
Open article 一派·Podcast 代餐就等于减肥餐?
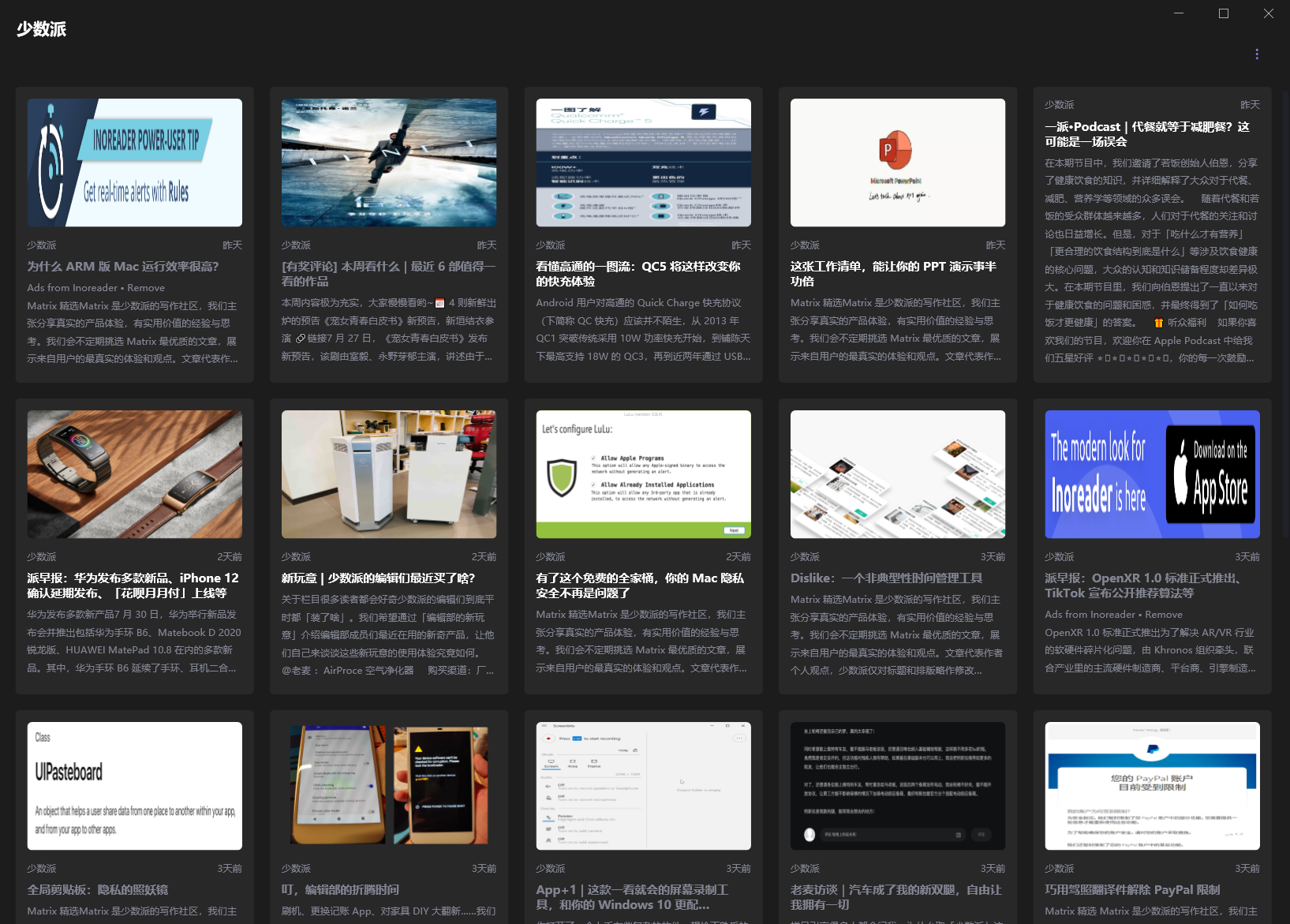coord(1147,134)
